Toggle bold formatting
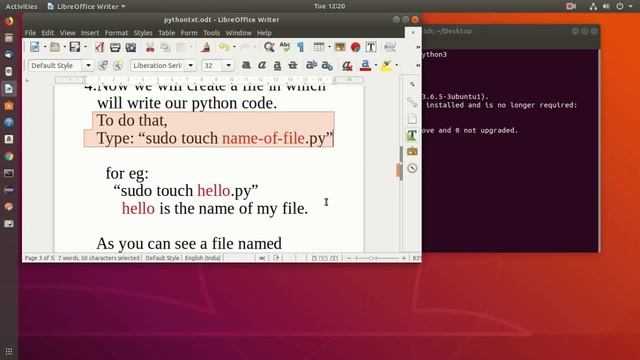640x360 pixels. (x=246, y=65)
